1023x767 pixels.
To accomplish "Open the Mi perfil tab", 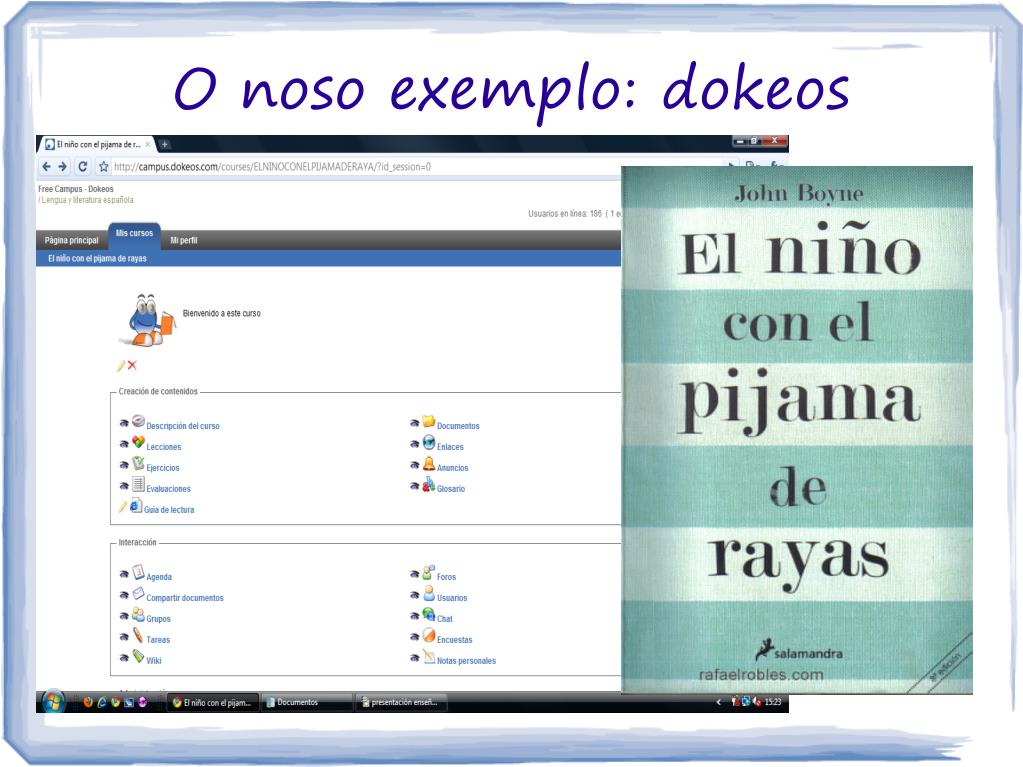I will click(x=184, y=241).
